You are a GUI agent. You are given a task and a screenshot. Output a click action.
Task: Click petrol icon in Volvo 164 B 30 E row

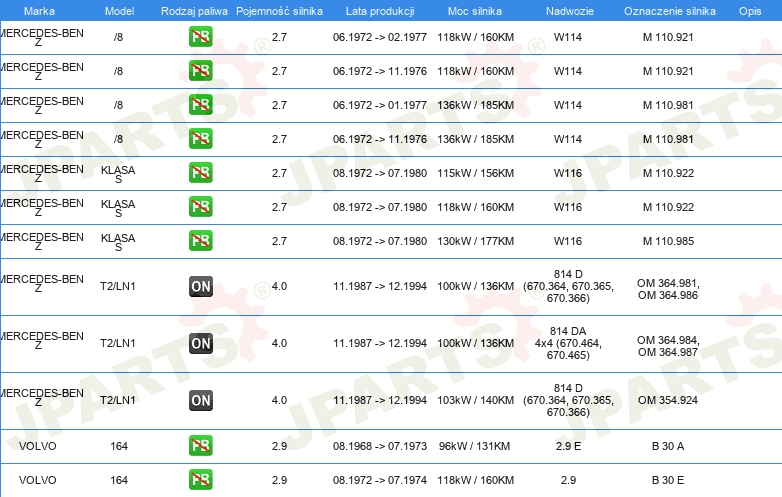click(x=200, y=480)
